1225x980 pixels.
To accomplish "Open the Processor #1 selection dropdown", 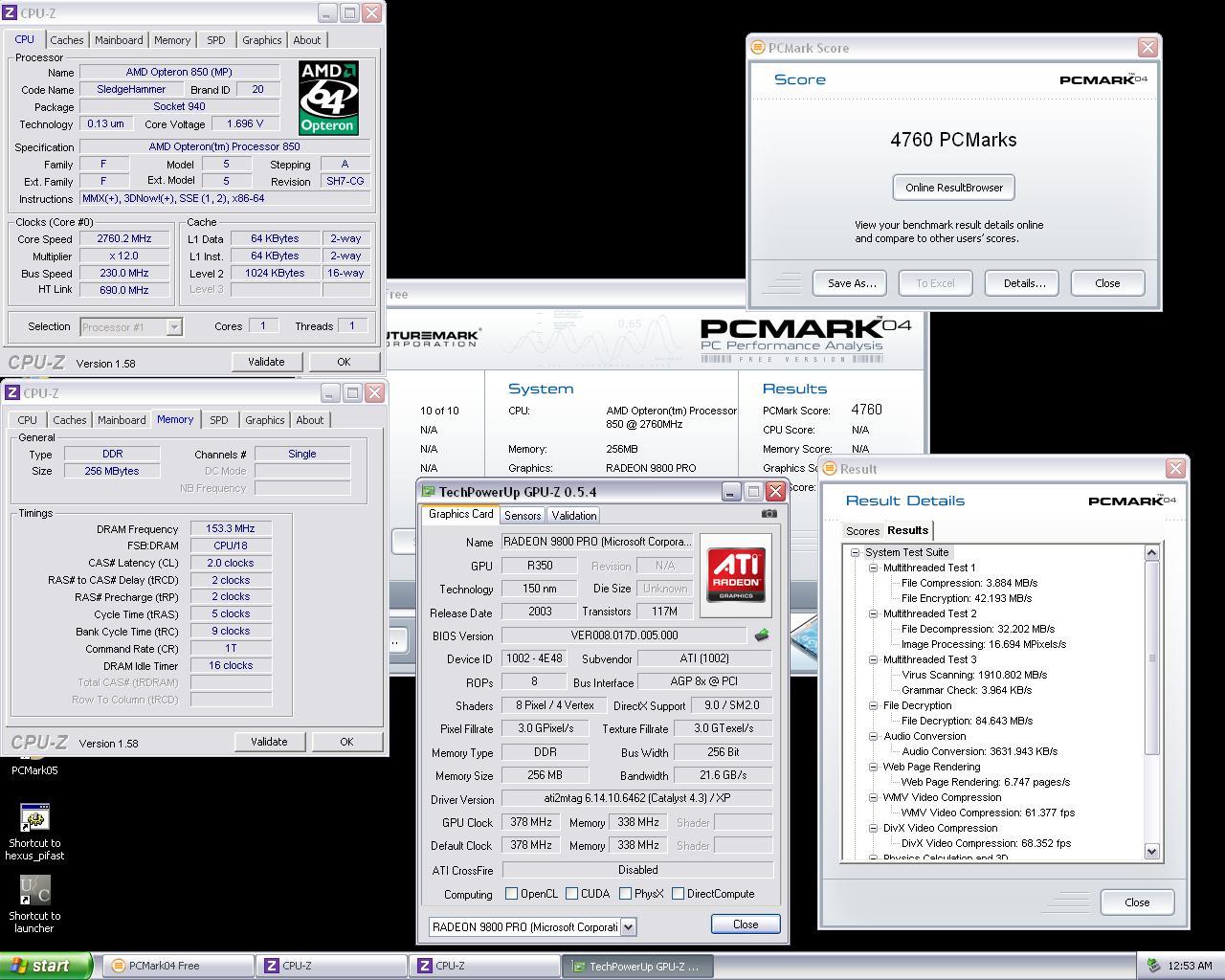I will coord(173,327).
